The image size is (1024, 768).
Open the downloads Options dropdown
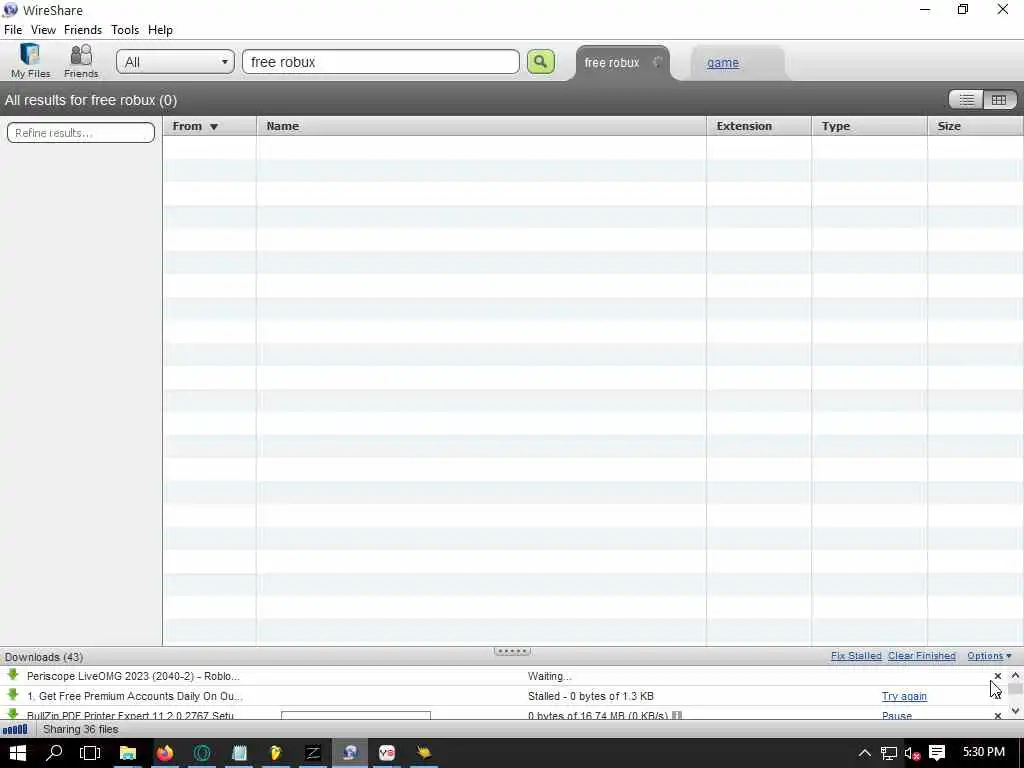coord(989,656)
